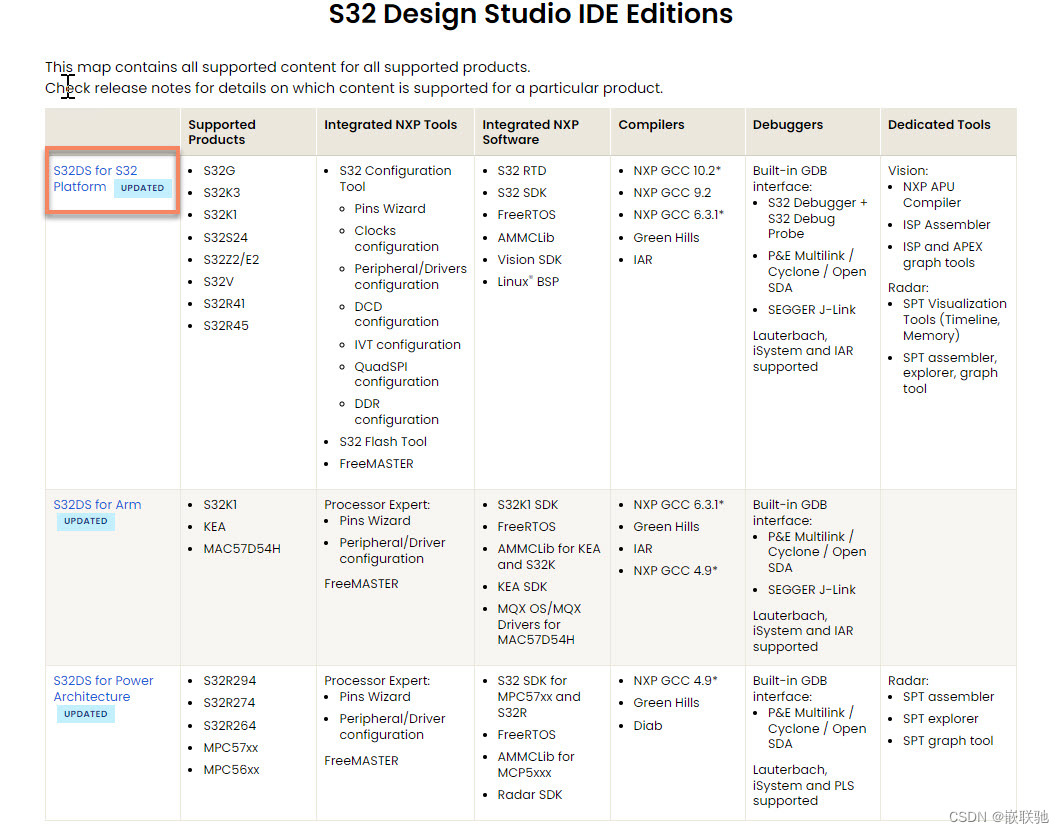Select the MPC57xx product entry
Viewport: 1064px width, 833px height.
click(231, 748)
